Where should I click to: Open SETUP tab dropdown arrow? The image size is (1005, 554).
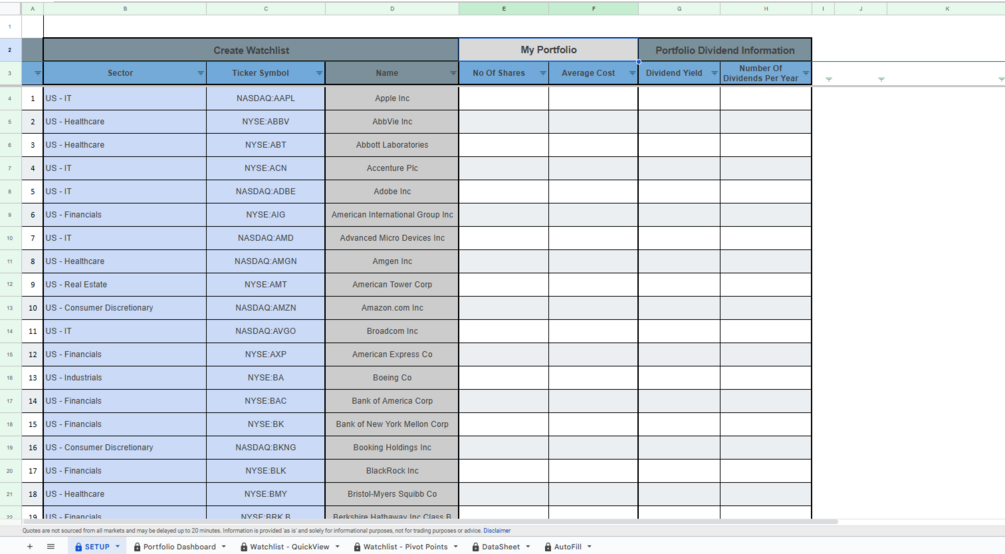117,546
